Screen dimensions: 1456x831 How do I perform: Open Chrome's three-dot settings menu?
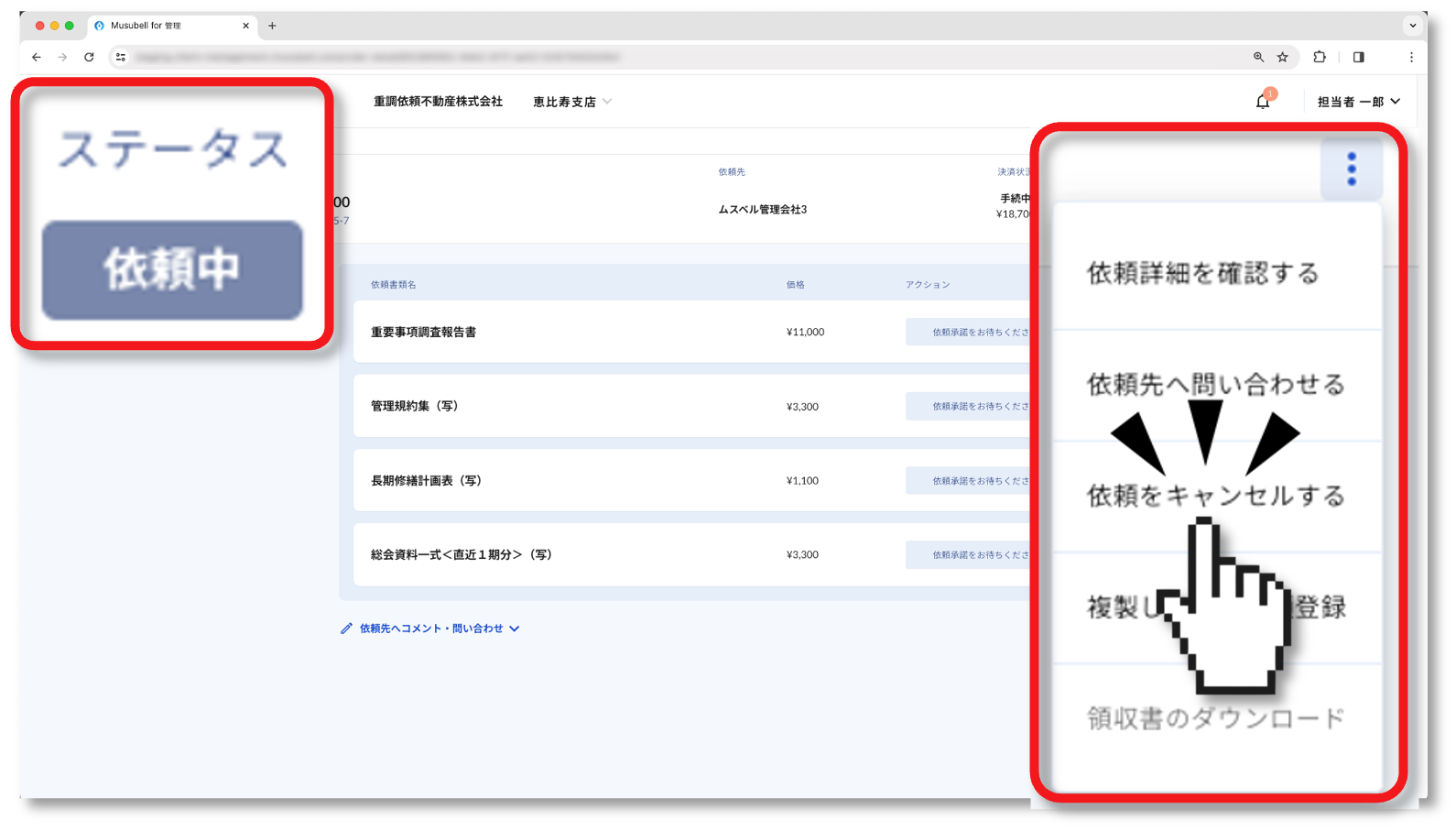click(x=1411, y=57)
